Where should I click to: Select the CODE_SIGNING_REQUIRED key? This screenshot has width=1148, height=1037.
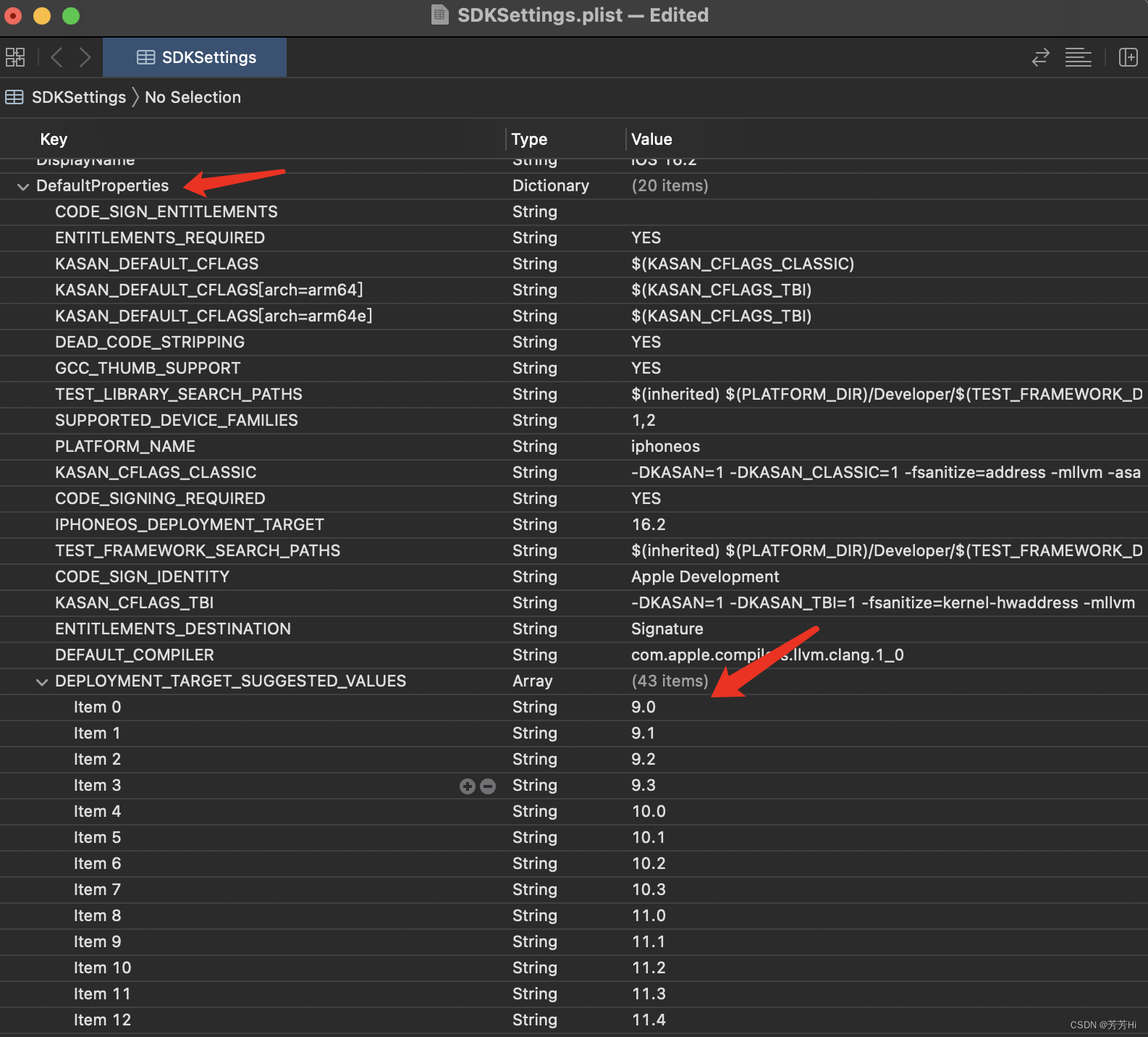tap(160, 498)
